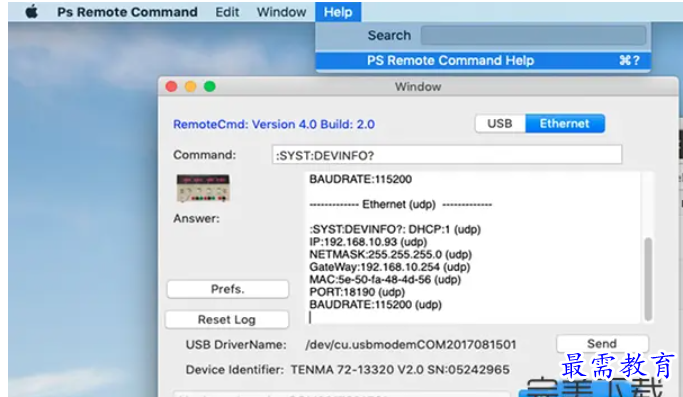Maximize window with green button
The height and width of the screenshot is (397, 683).
(210, 87)
